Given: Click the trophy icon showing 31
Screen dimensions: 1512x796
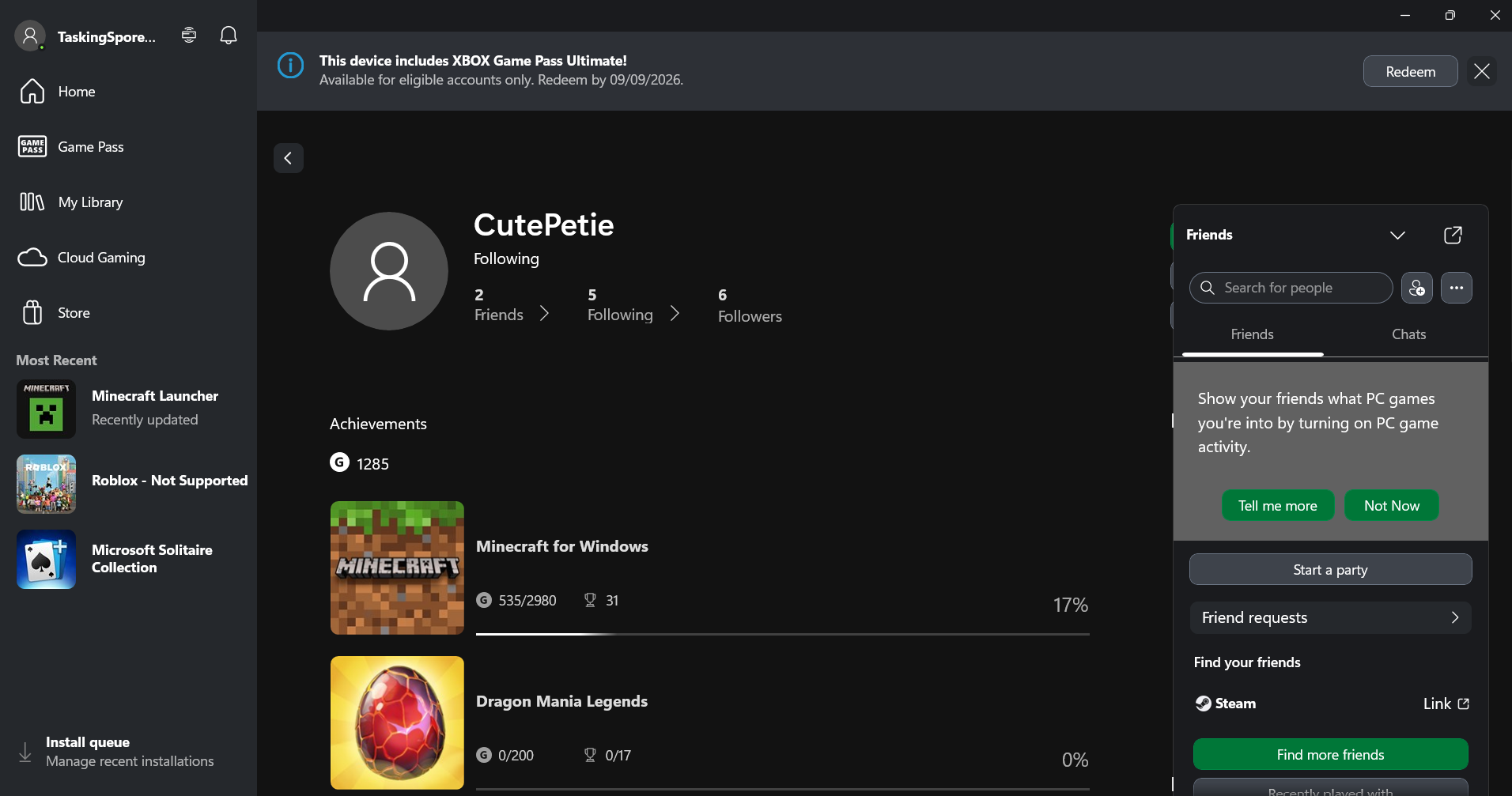Looking at the screenshot, I should click(590, 601).
